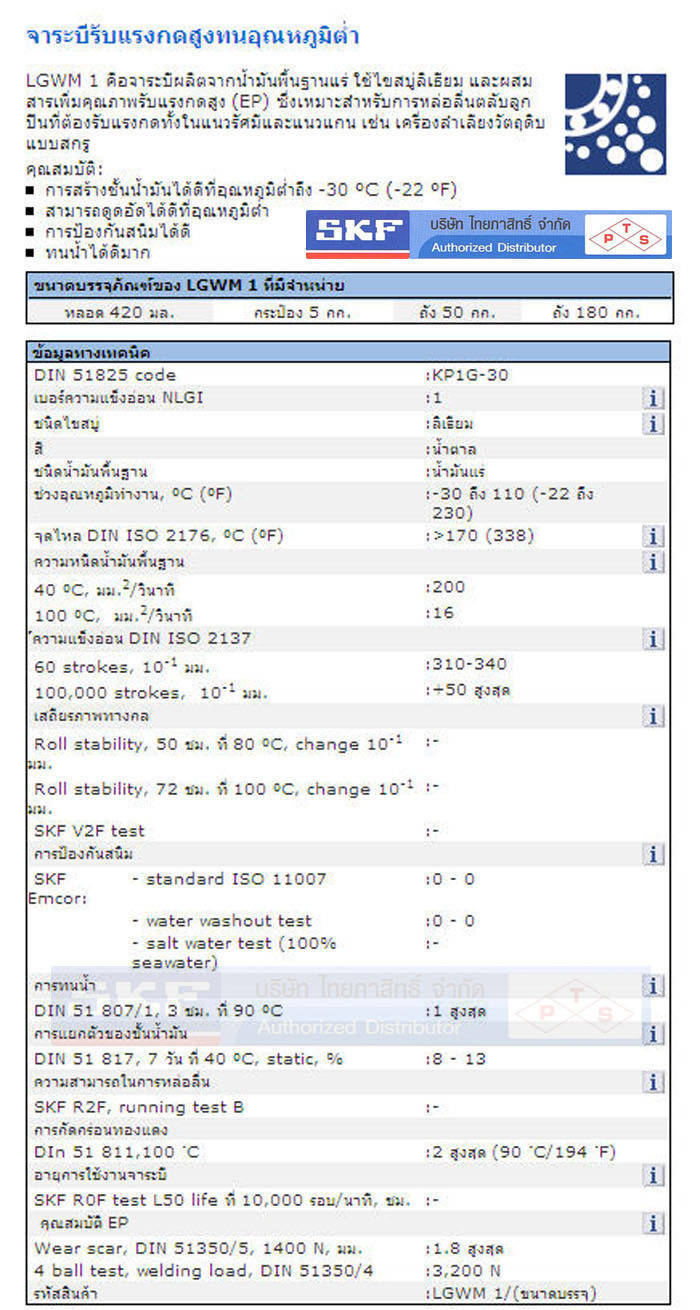Click info icon for ความแข็งอ่อน DIN ISO 2137
The width and height of the screenshot is (700, 1310).
coord(653,638)
